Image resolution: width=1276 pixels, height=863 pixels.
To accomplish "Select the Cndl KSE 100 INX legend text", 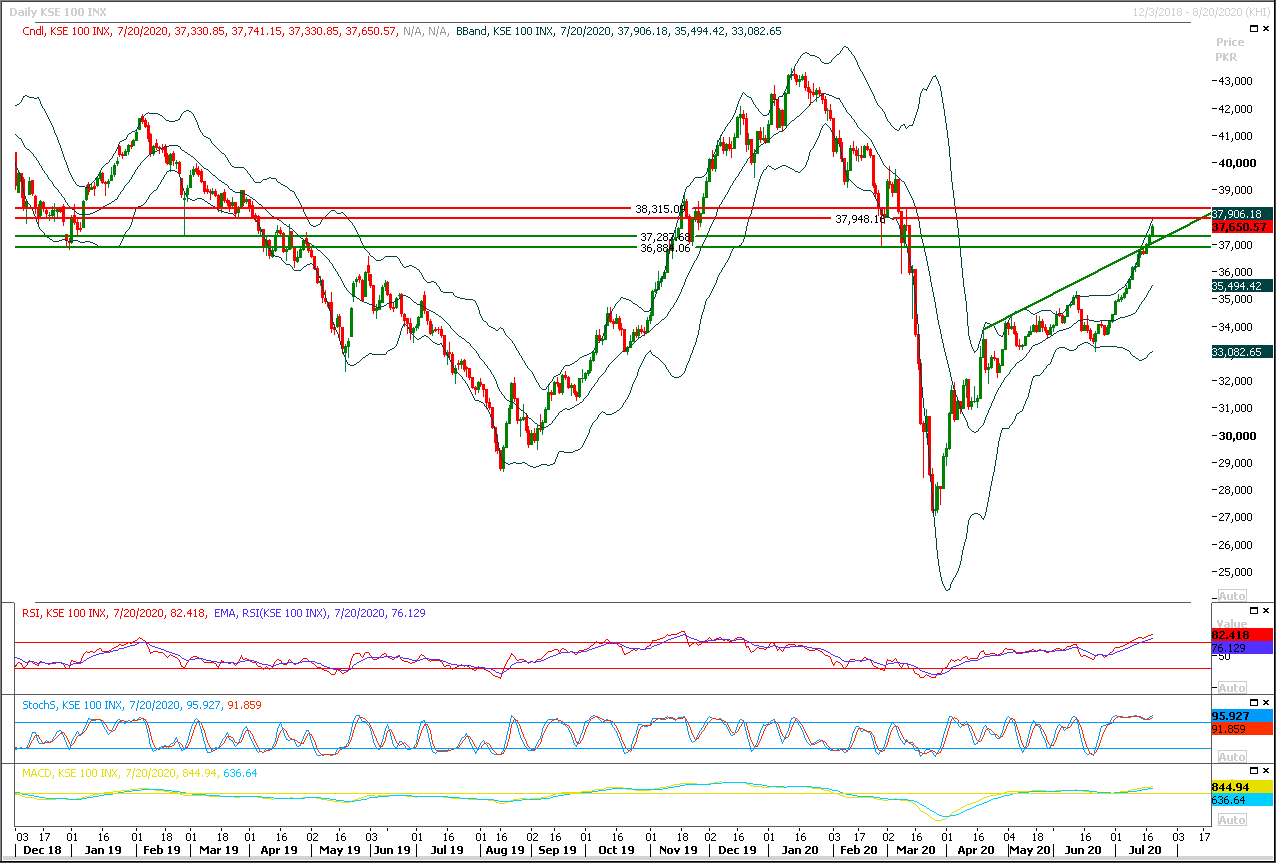I will [236, 32].
